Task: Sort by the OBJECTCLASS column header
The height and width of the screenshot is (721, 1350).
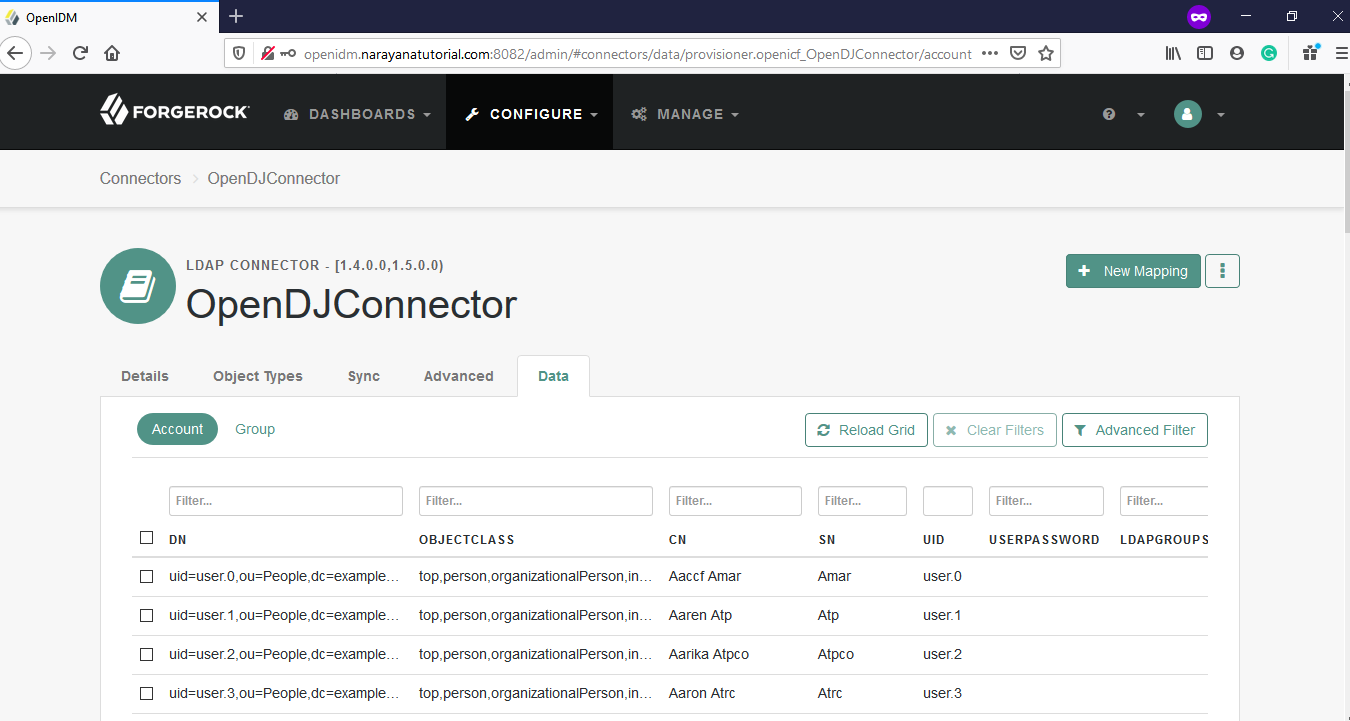Action: 467,539
